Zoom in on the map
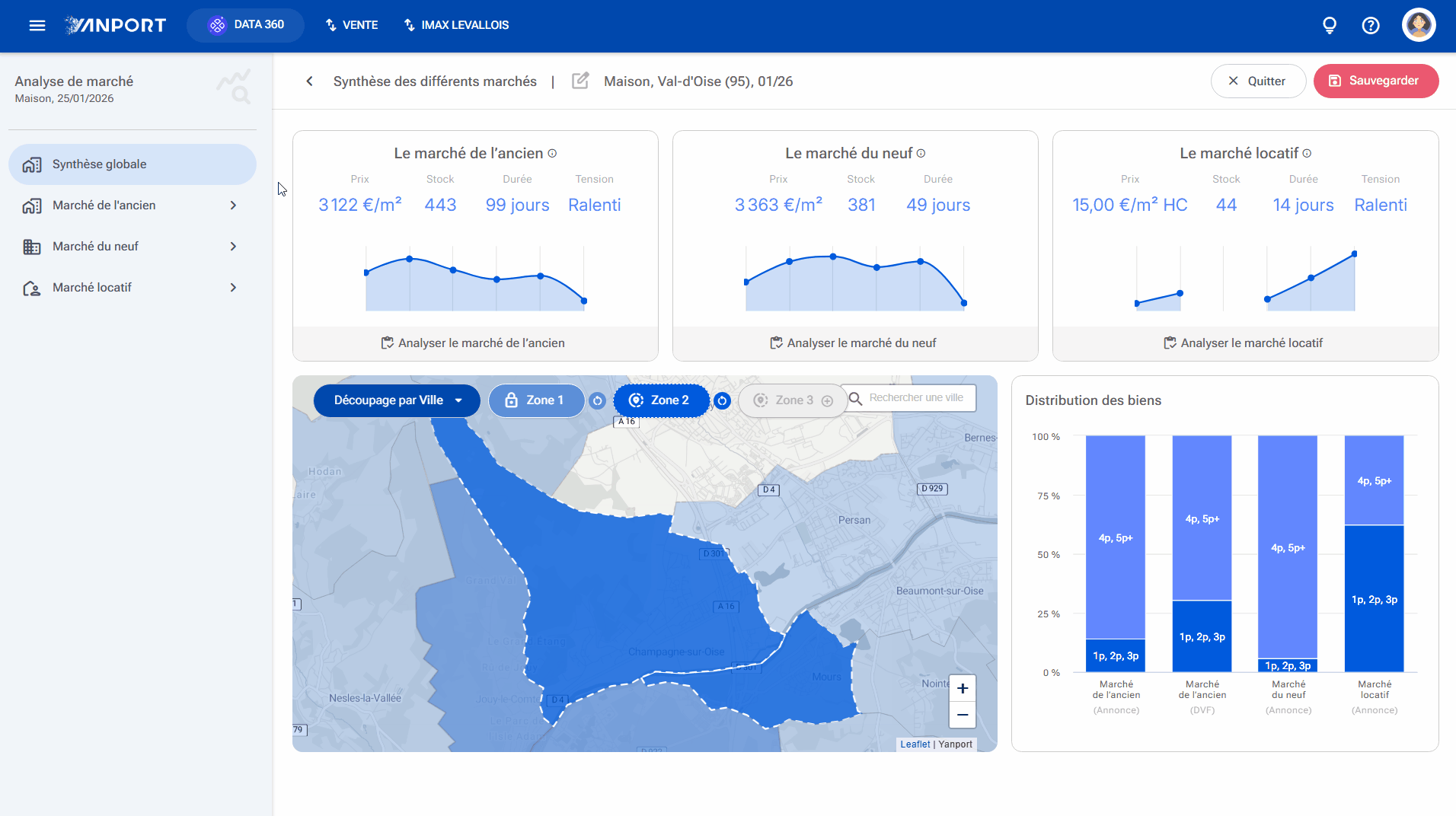 [963, 688]
